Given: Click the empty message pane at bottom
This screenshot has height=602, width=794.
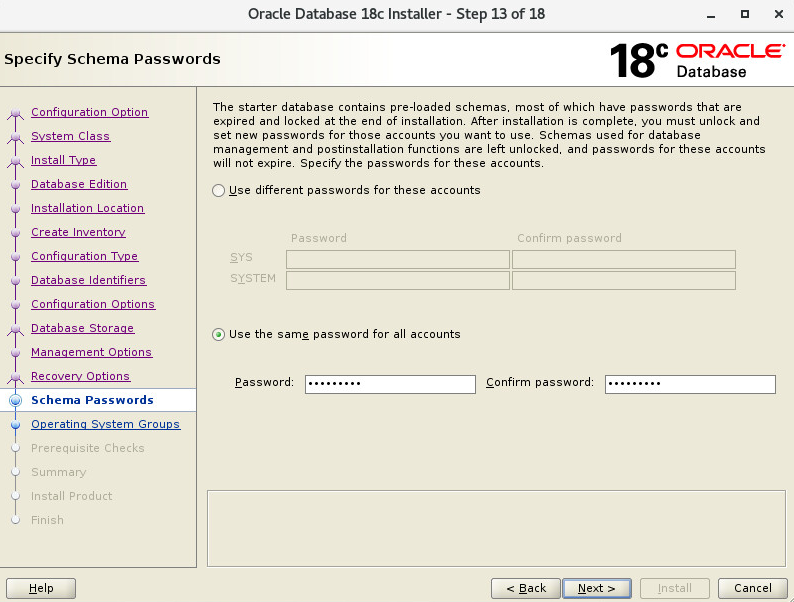Looking at the screenshot, I should [x=496, y=528].
